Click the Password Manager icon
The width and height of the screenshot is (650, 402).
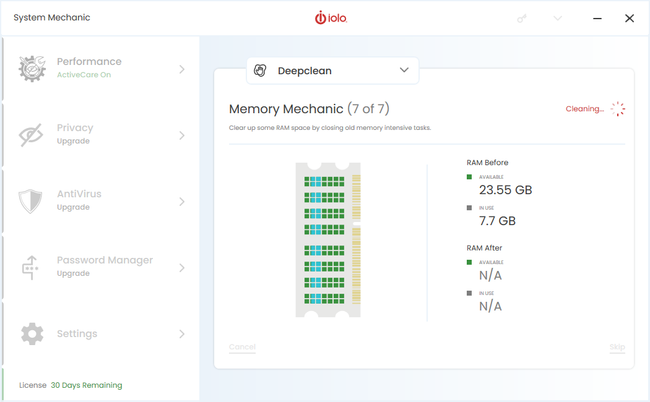click(x=32, y=267)
